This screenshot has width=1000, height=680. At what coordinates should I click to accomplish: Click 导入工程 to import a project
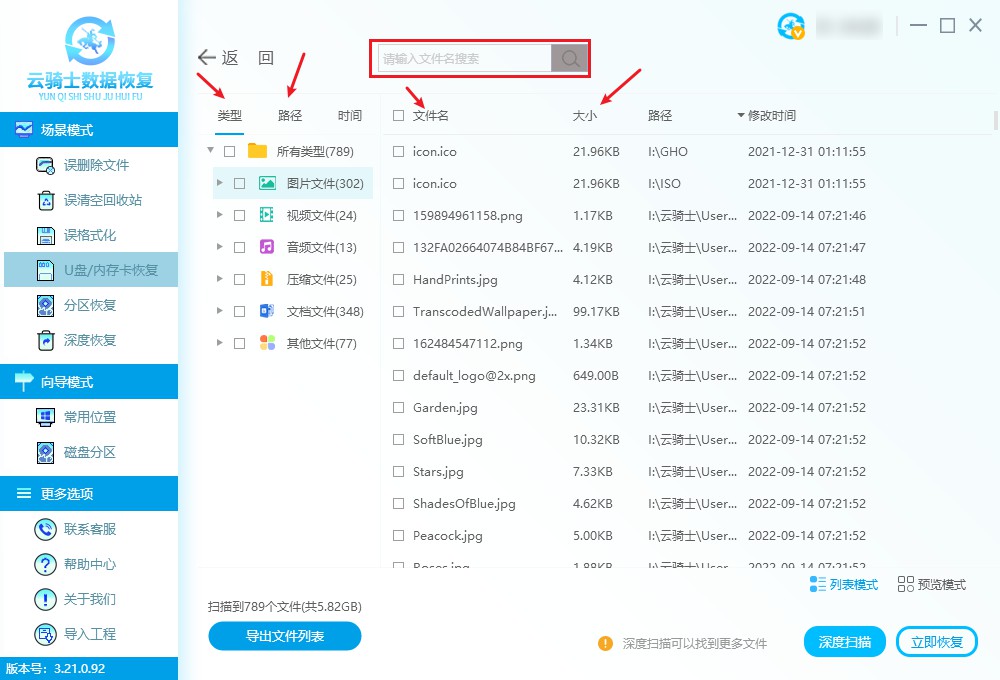click(x=90, y=634)
